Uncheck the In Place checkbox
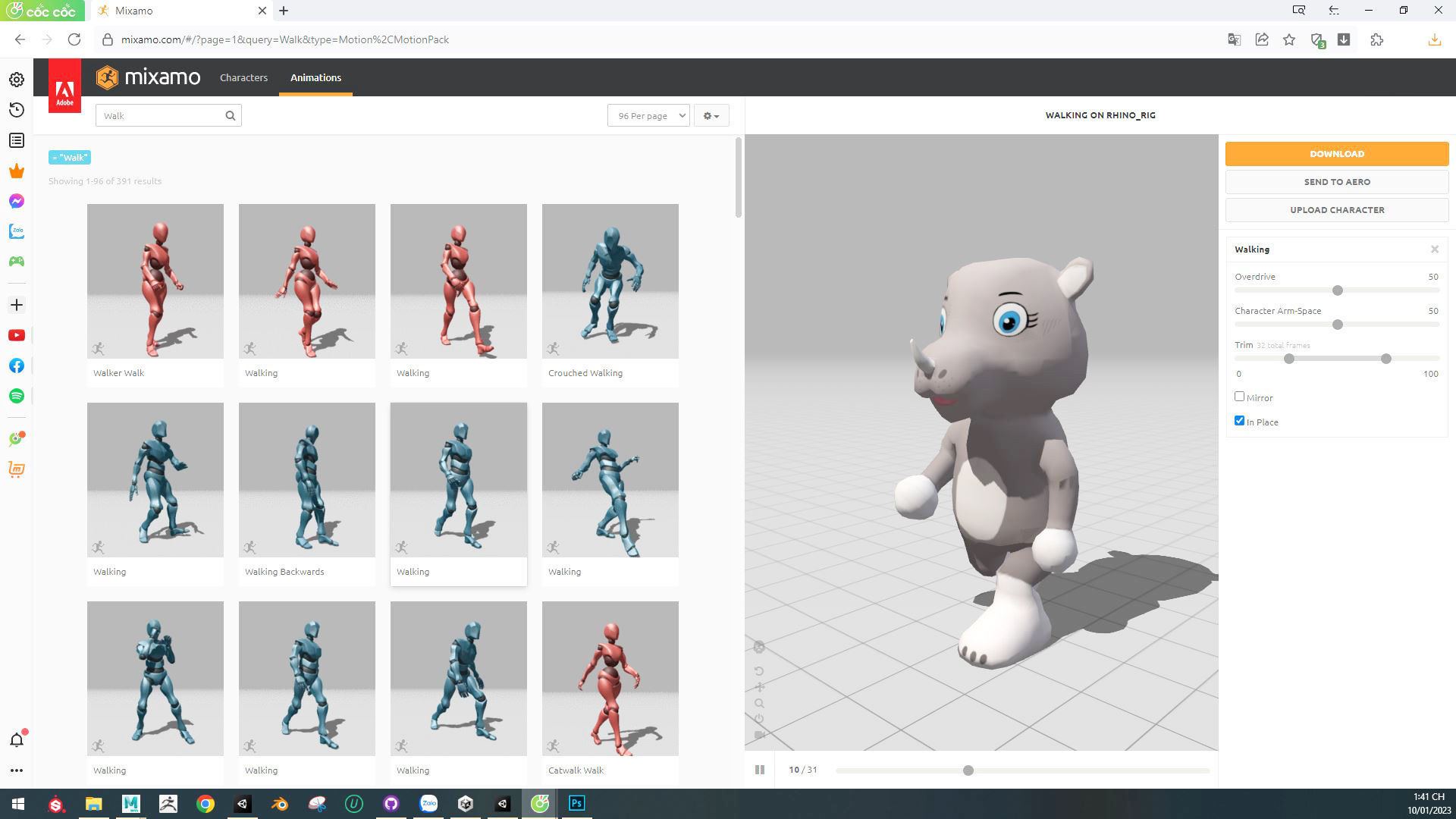Image resolution: width=1456 pixels, height=819 pixels. tap(1239, 421)
